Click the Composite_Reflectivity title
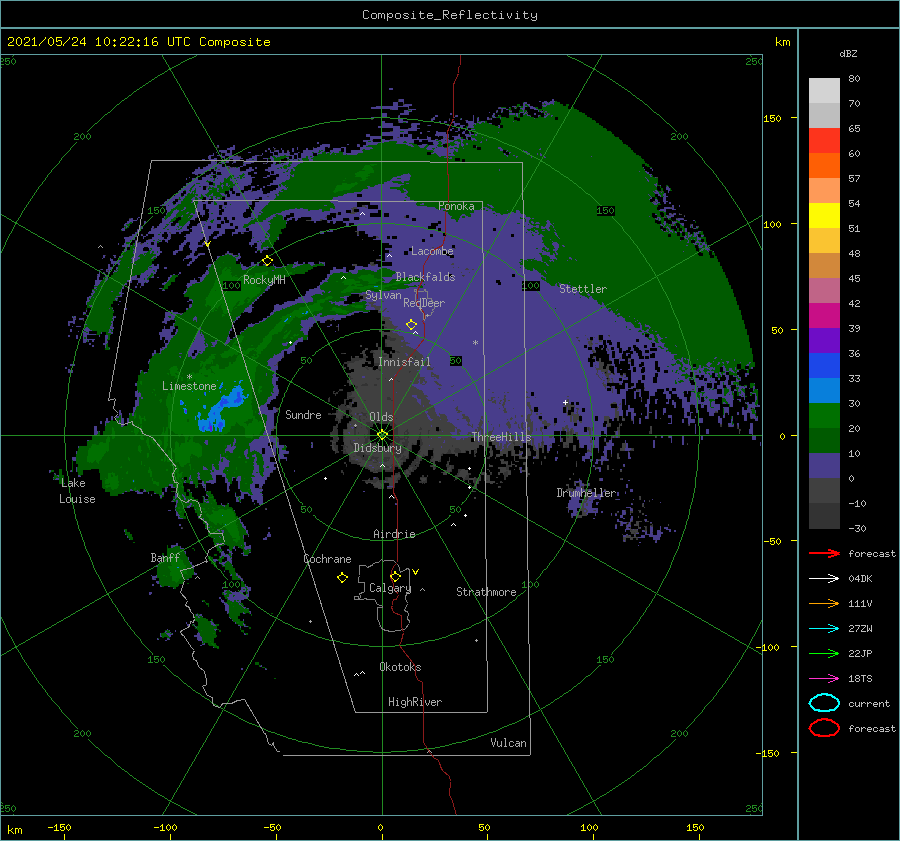This screenshot has height=841, width=900. click(450, 15)
